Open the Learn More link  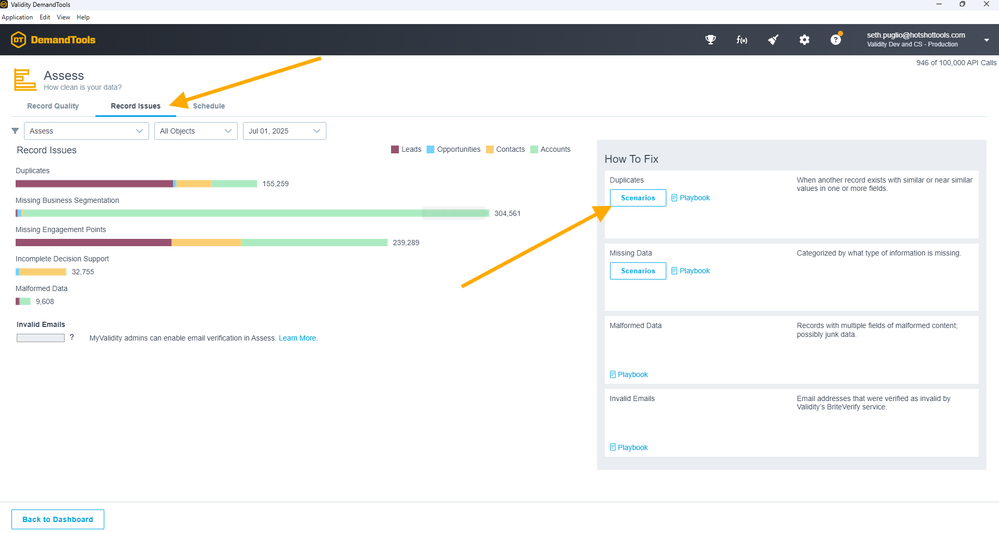coord(298,338)
